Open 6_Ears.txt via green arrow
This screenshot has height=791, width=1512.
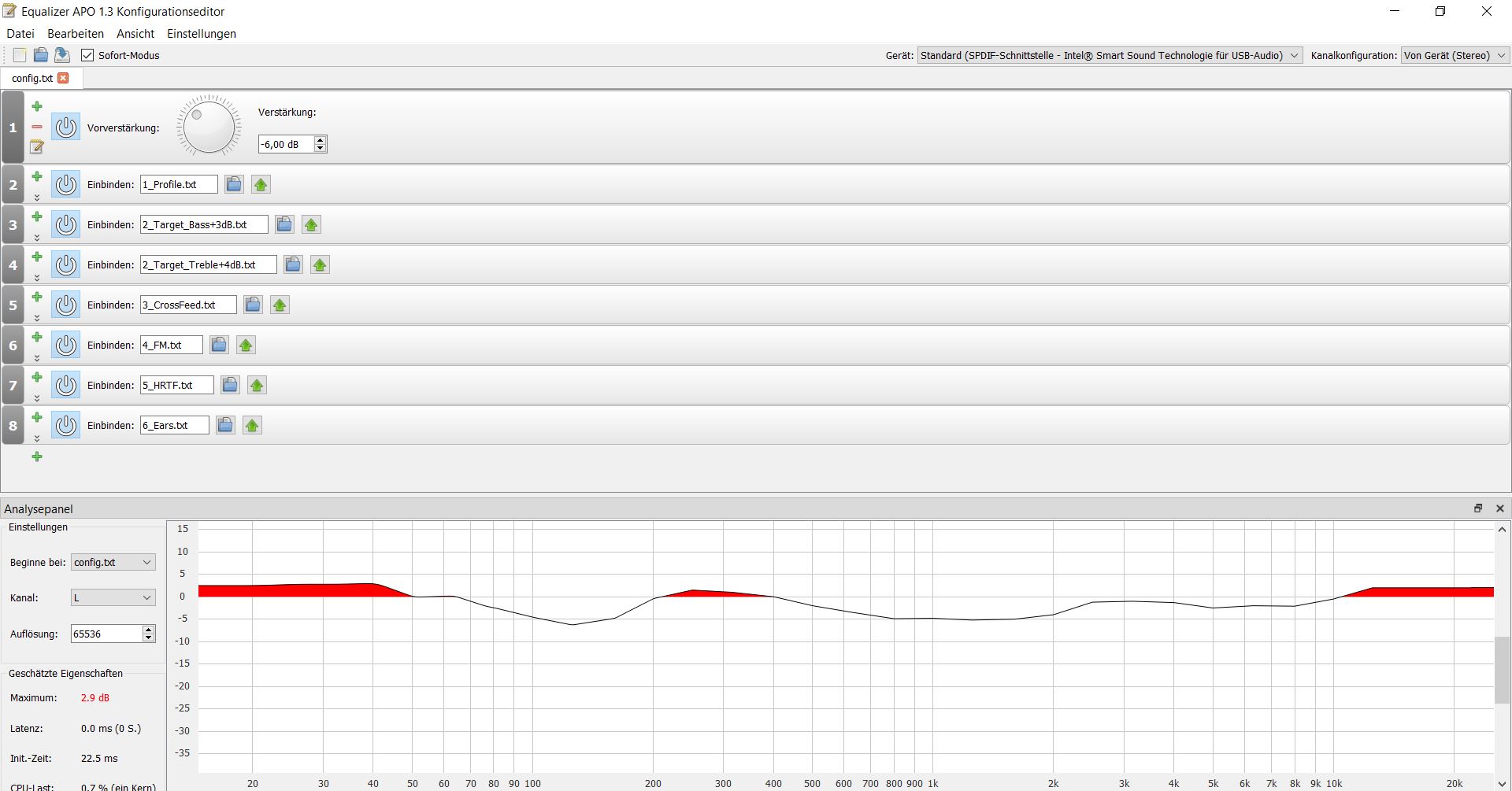[x=252, y=425]
